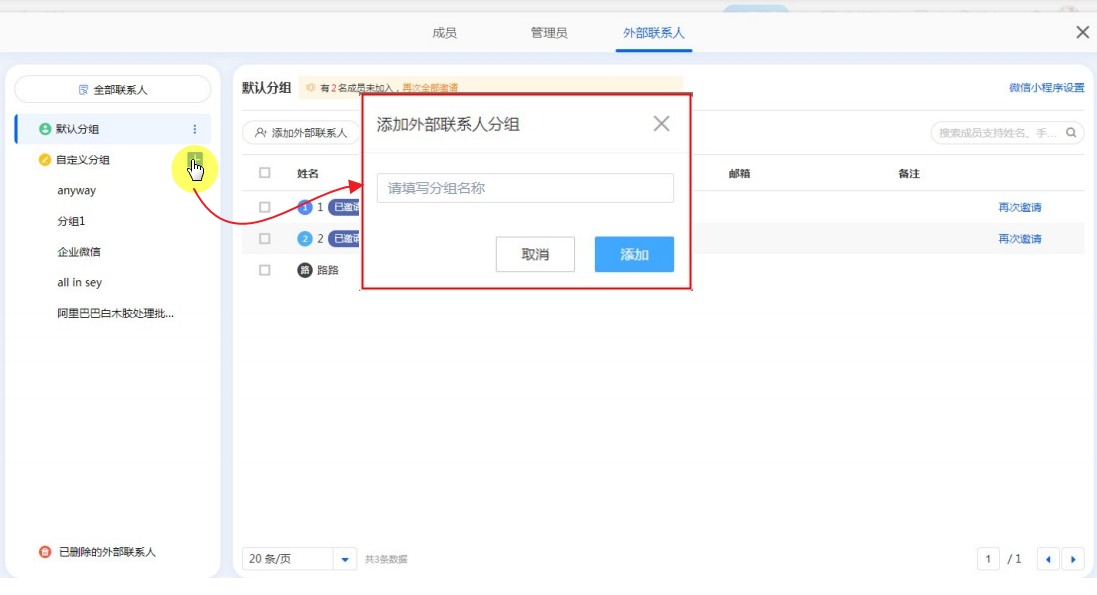Go to previous page arrow

tap(1048, 559)
